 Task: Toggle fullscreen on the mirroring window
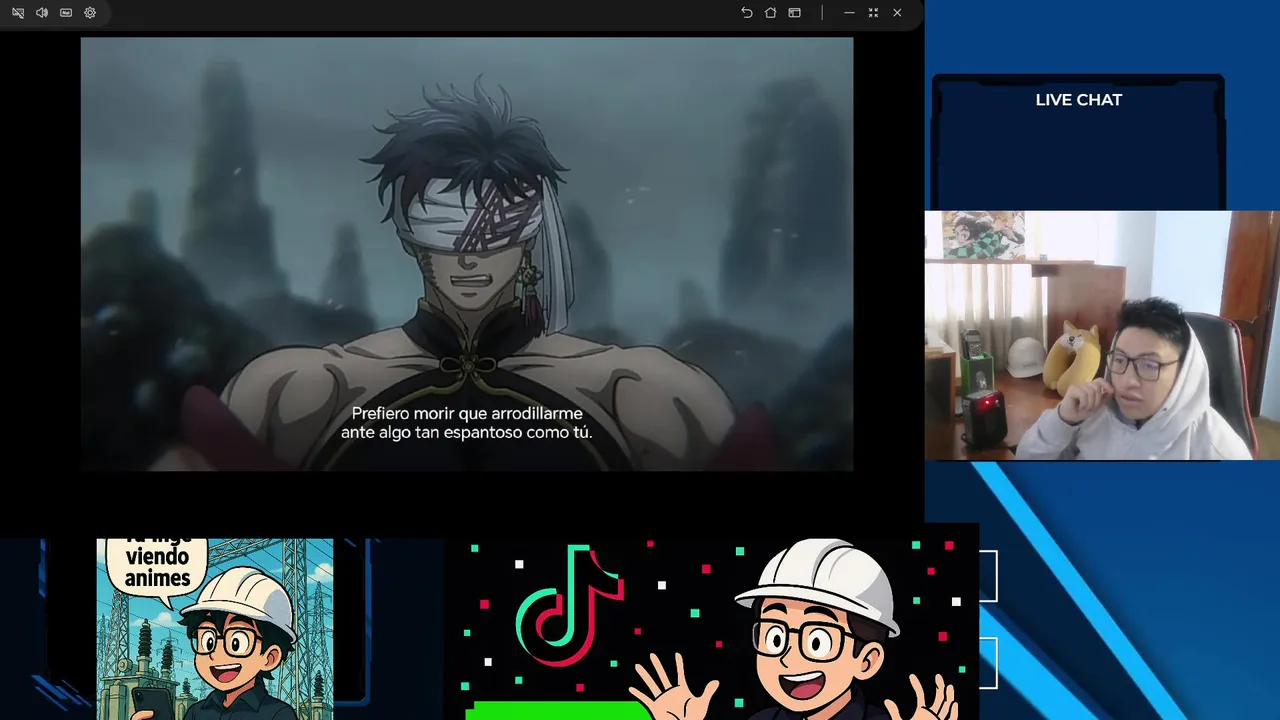[x=873, y=13]
